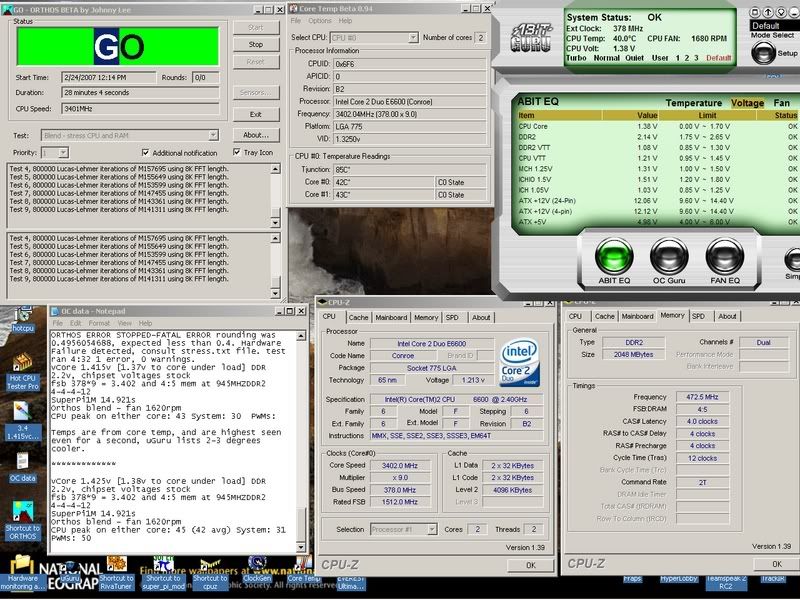Click the About... button in ORTHOS
Viewport: 800px width, 600px height.
pos(256,135)
